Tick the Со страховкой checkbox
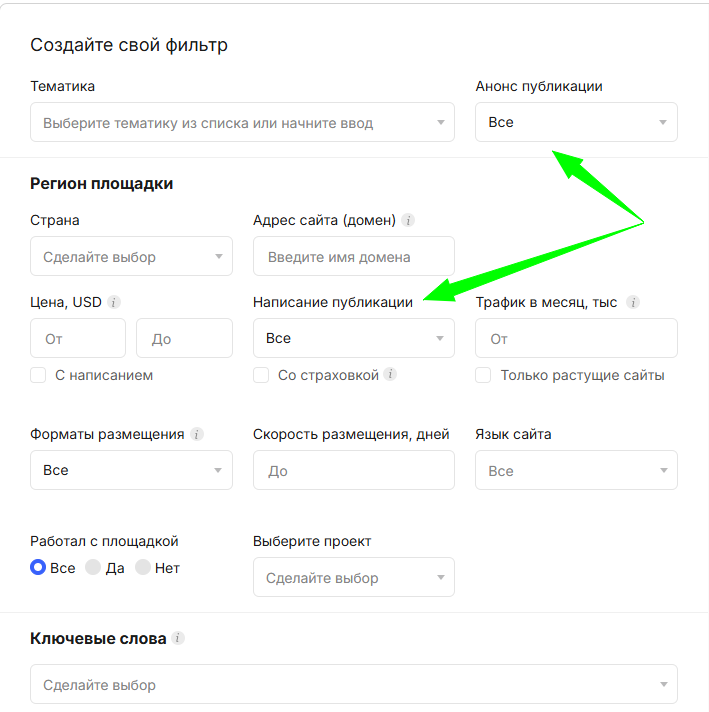This screenshot has height=712, width=709. coord(261,375)
